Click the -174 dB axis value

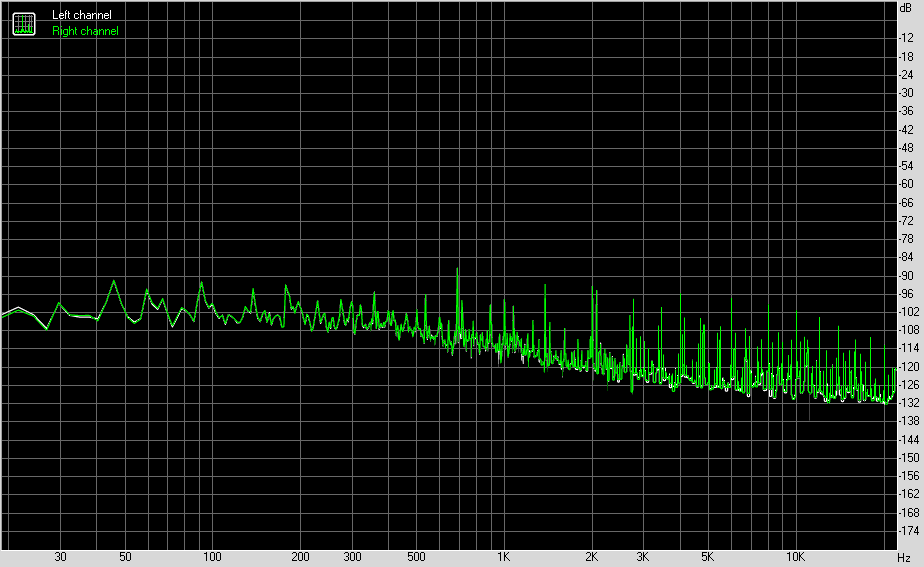pos(908,531)
